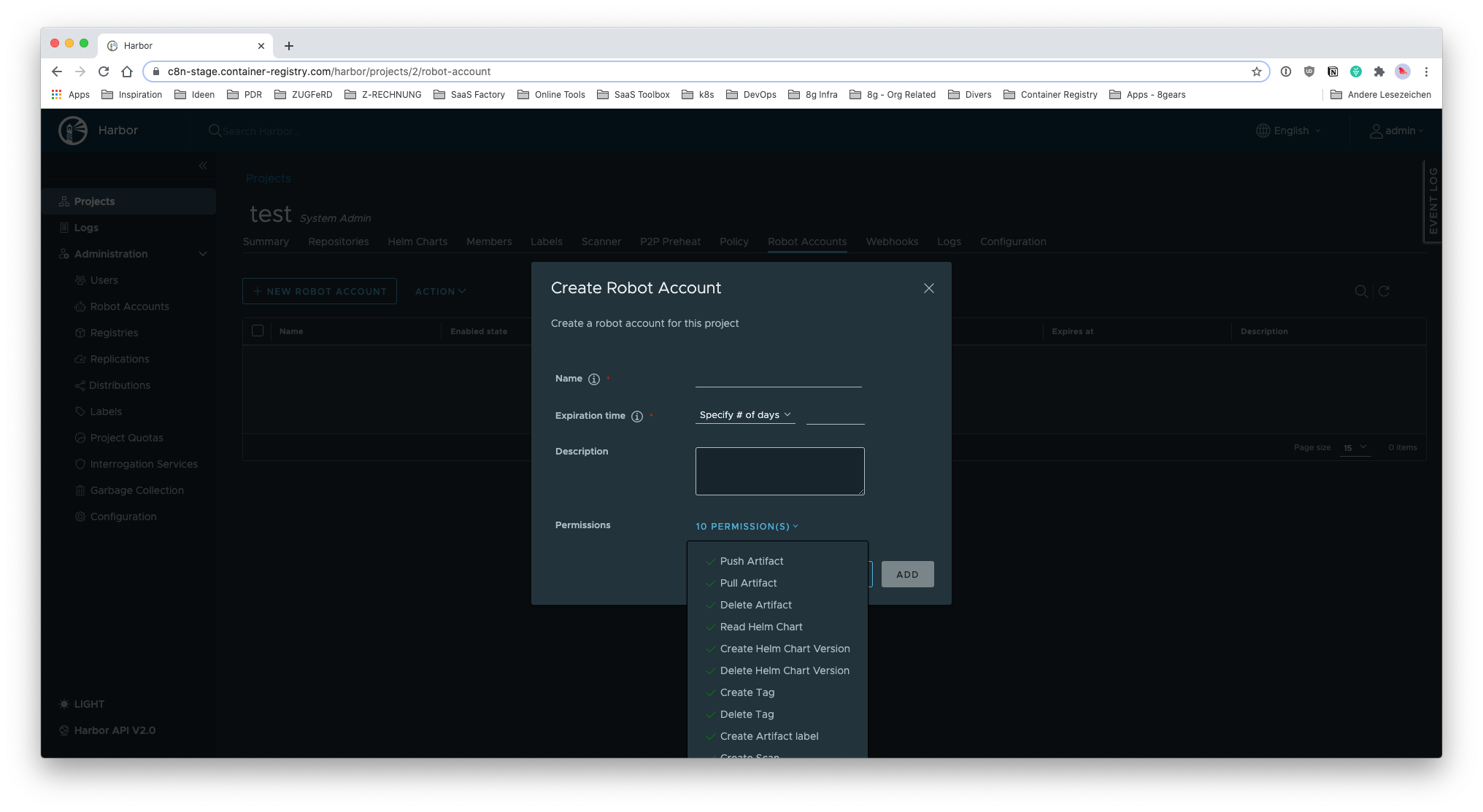
Task: Open the Harbor API V2.0 link
Action: [x=115, y=730]
